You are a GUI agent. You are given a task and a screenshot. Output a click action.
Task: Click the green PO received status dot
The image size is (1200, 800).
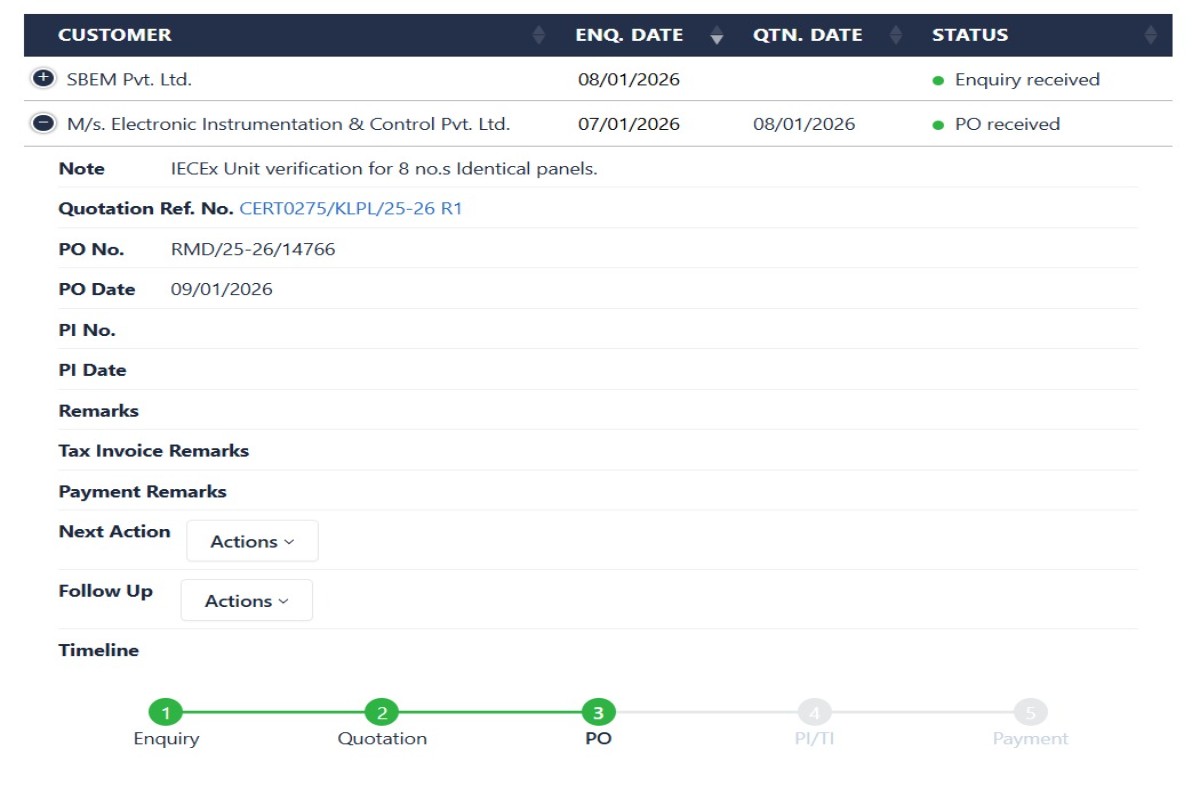pyautogui.click(x=938, y=125)
